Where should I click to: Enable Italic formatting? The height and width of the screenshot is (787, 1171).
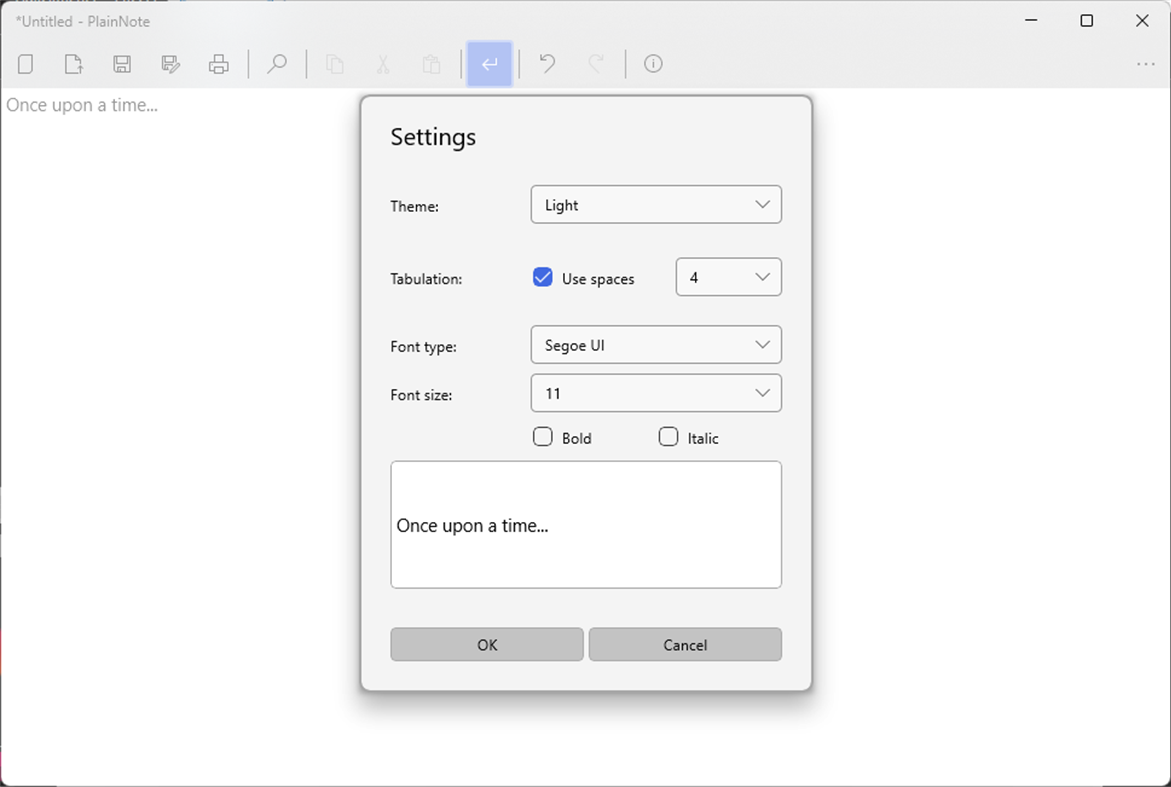point(668,436)
